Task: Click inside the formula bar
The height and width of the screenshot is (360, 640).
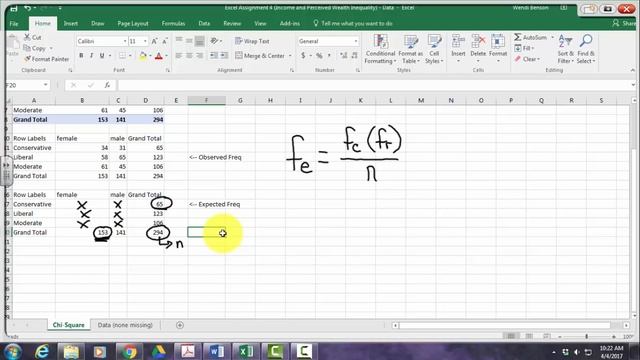Action: pyautogui.click(x=373, y=85)
